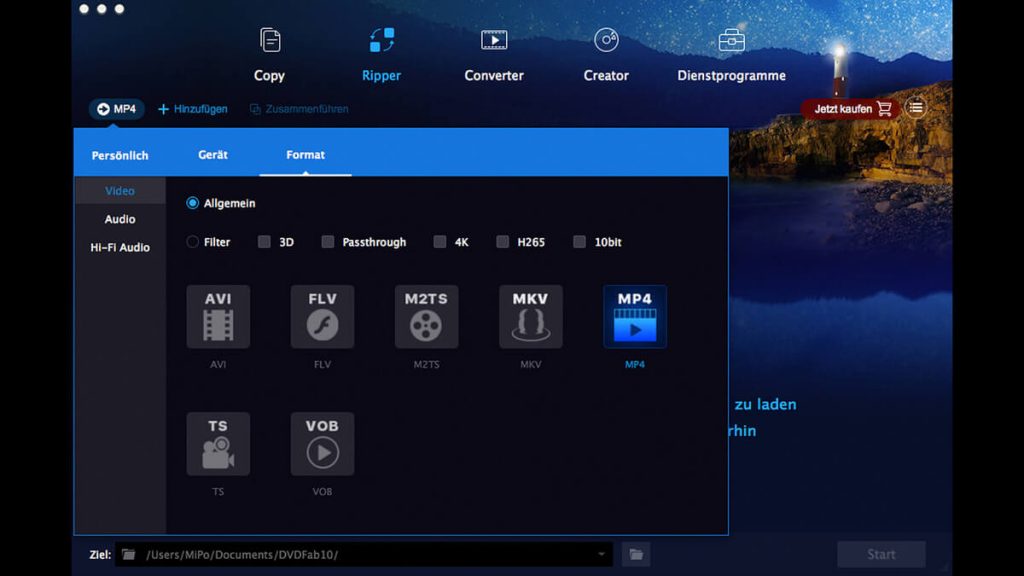Select Video in the sidebar
This screenshot has width=1024, height=576.
[120, 191]
